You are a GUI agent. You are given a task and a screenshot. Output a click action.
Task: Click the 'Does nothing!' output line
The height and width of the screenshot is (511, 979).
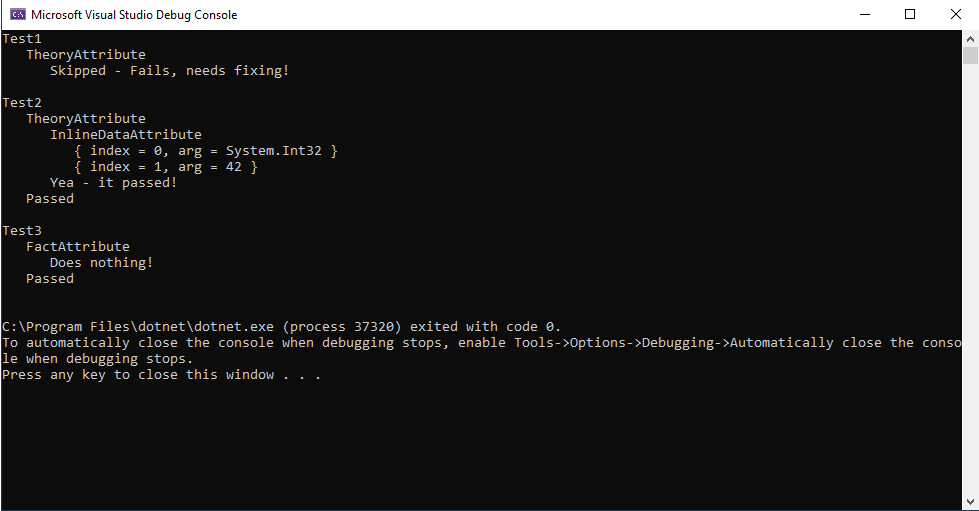102,262
